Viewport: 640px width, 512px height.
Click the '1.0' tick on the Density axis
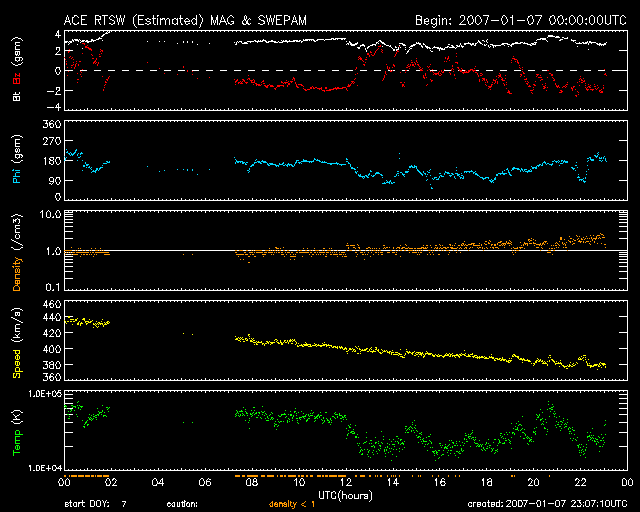click(53, 251)
